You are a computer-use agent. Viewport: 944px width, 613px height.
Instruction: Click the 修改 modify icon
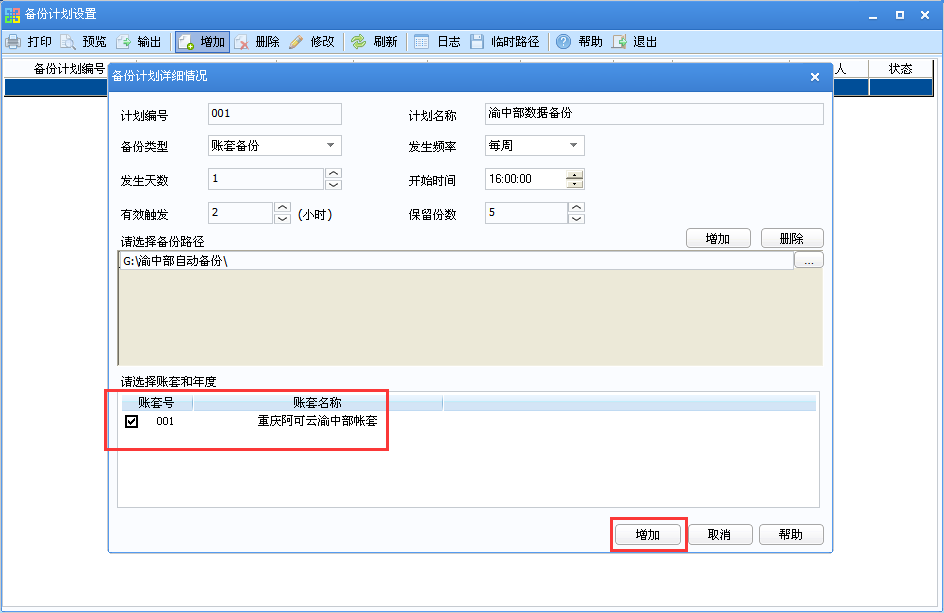tap(294, 41)
